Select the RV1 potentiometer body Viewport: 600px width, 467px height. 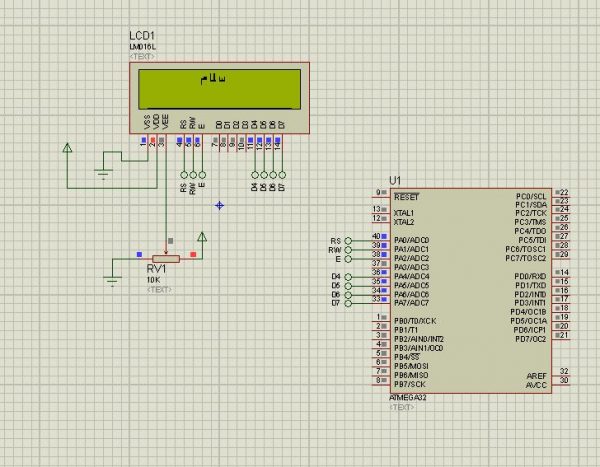166,259
